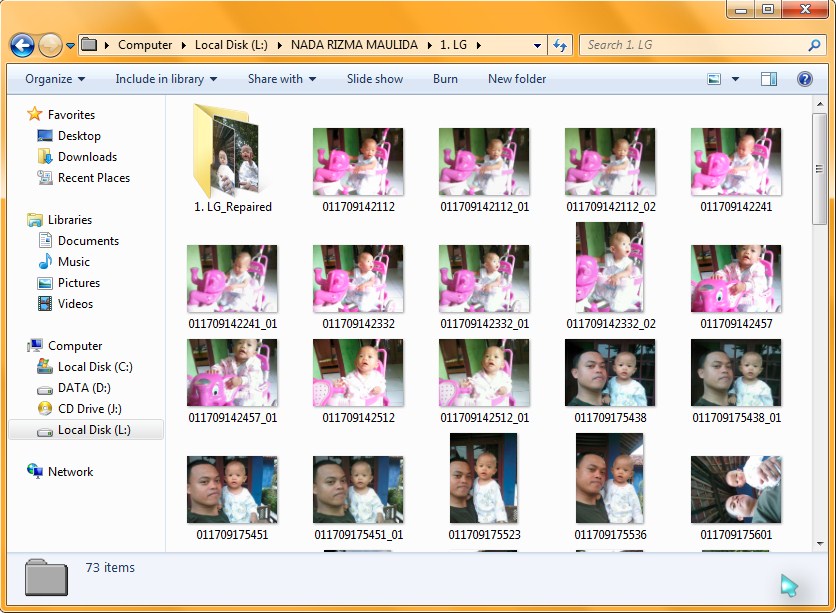This screenshot has width=836, height=613.
Task: Open the view options dropdown arrow
Action: pyautogui.click(x=735, y=79)
